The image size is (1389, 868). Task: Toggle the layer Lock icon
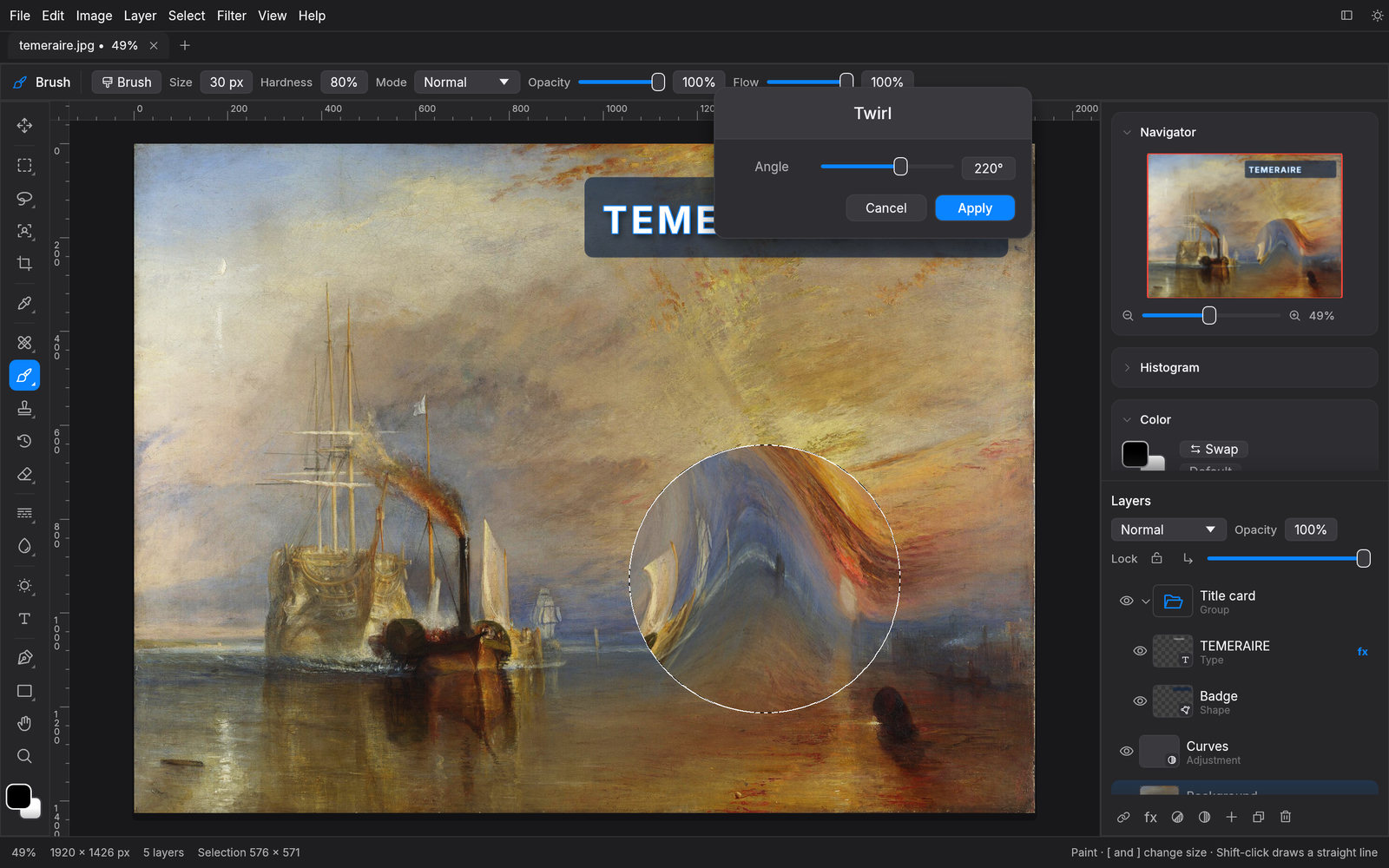coord(1156,558)
